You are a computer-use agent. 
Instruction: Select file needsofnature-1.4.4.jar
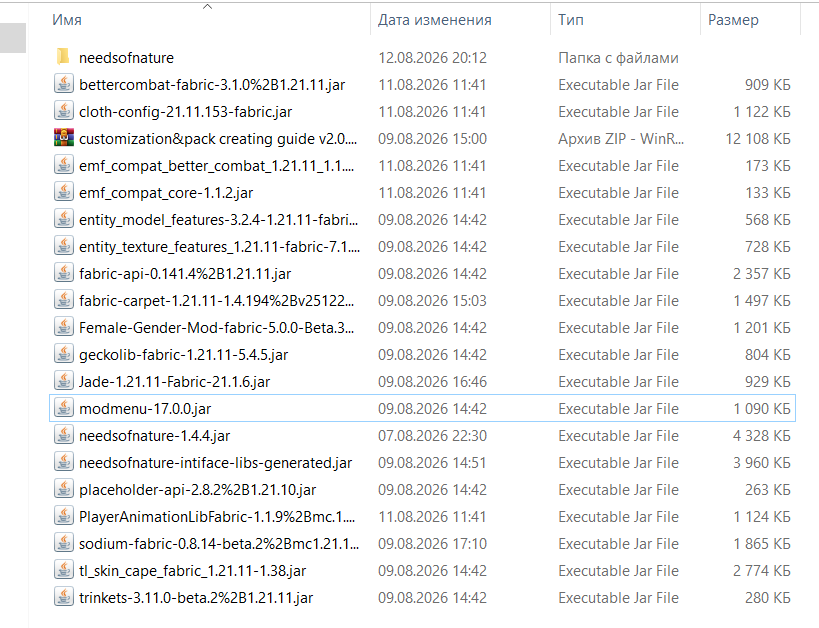[x=154, y=436]
